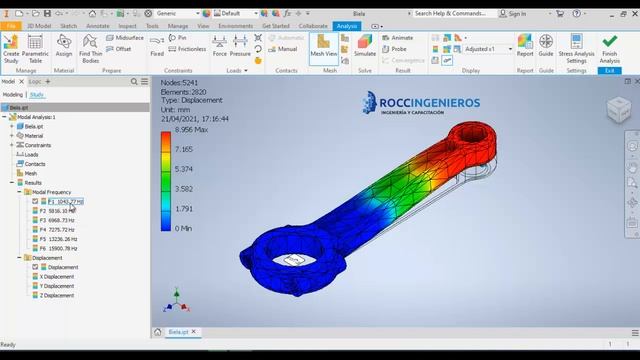This screenshot has height=360, width=640.
Task: Open the browser panel hamburger menu
Action: tap(144, 82)
